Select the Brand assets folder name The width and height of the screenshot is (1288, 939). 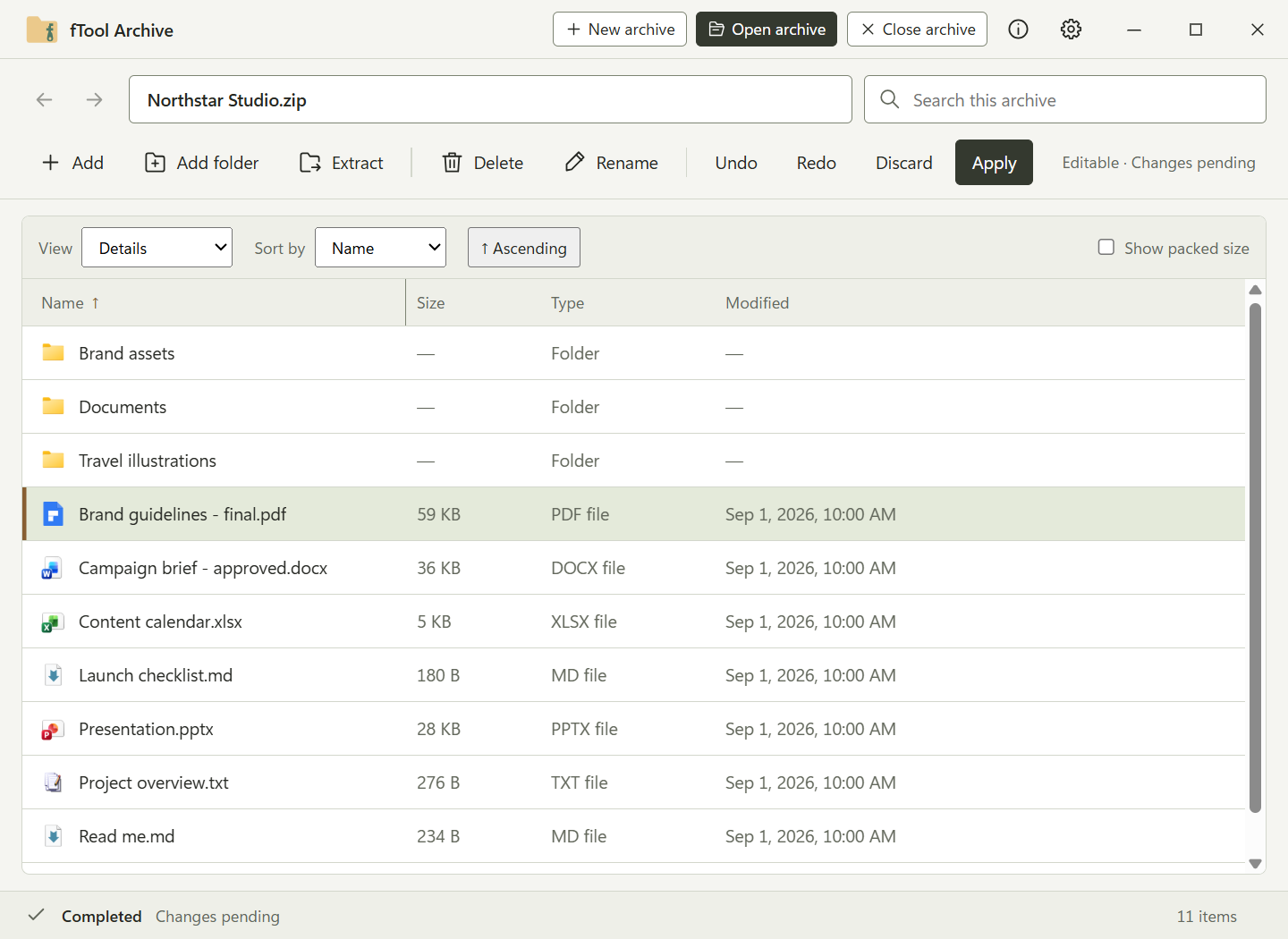(x=126, y=353)
